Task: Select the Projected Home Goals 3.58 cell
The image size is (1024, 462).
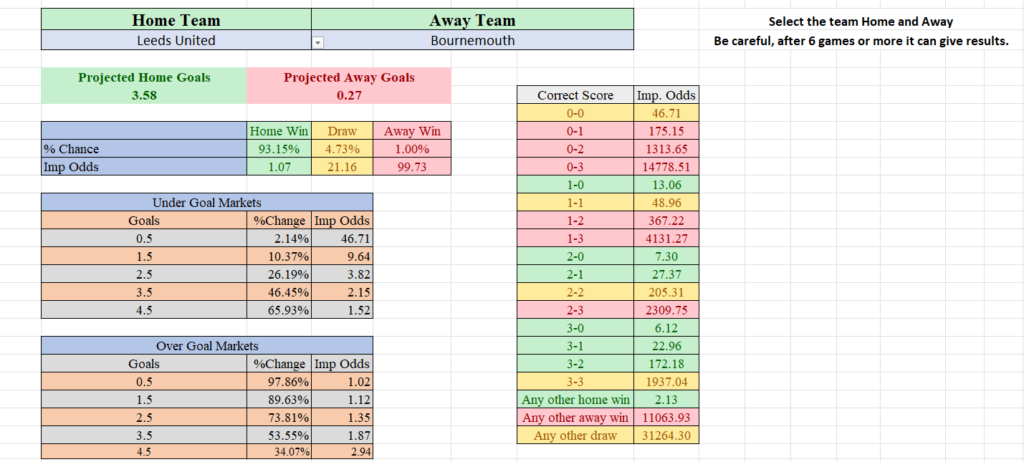Action: pos(144,86)
